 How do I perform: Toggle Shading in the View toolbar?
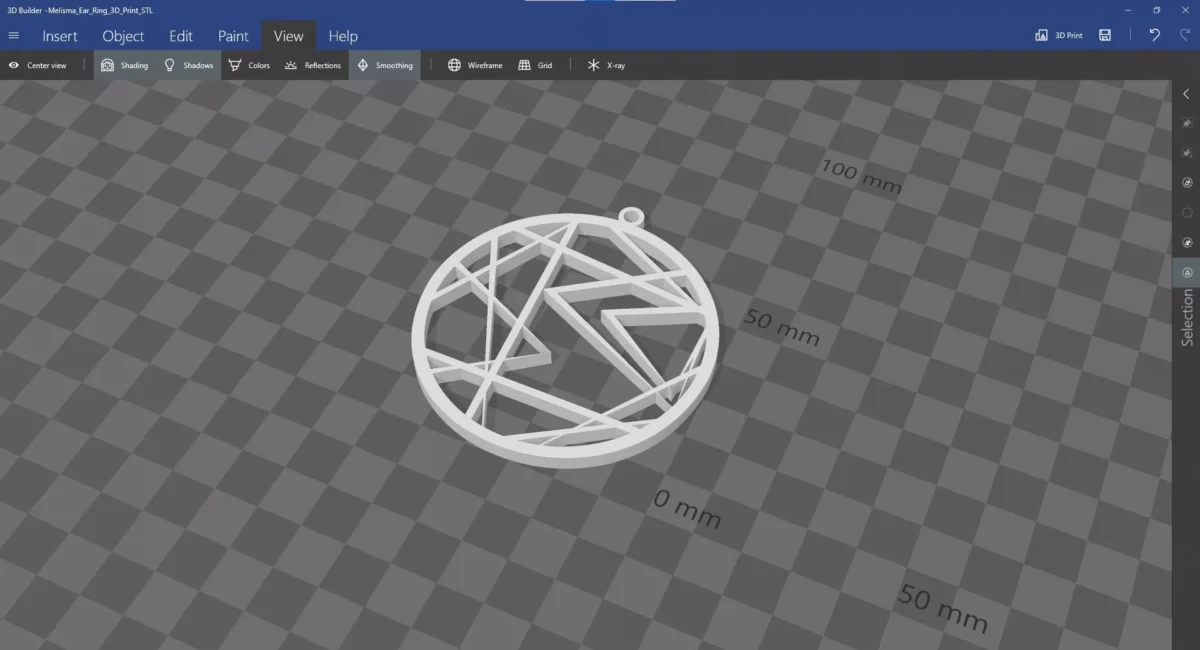tap(124, 65)
